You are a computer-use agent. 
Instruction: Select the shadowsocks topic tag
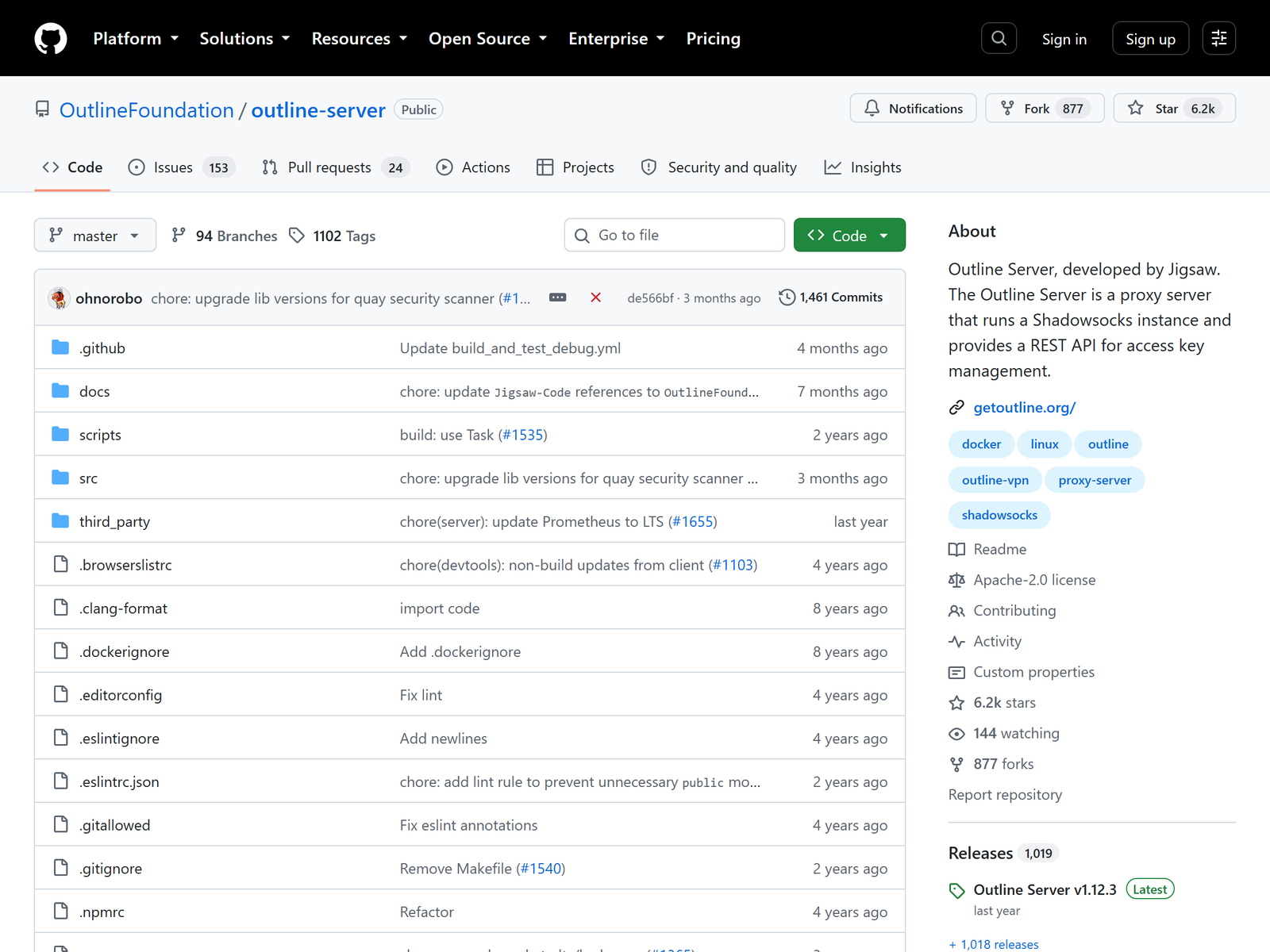click(999, 515)
